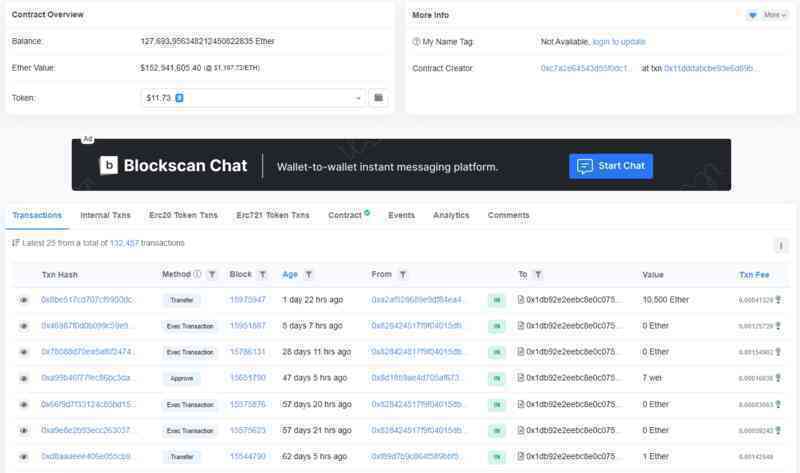Screen dimensions: 800x473
Task: Click the eye icon on the 10,500 Ether row
Action: [x=23, y=300]
